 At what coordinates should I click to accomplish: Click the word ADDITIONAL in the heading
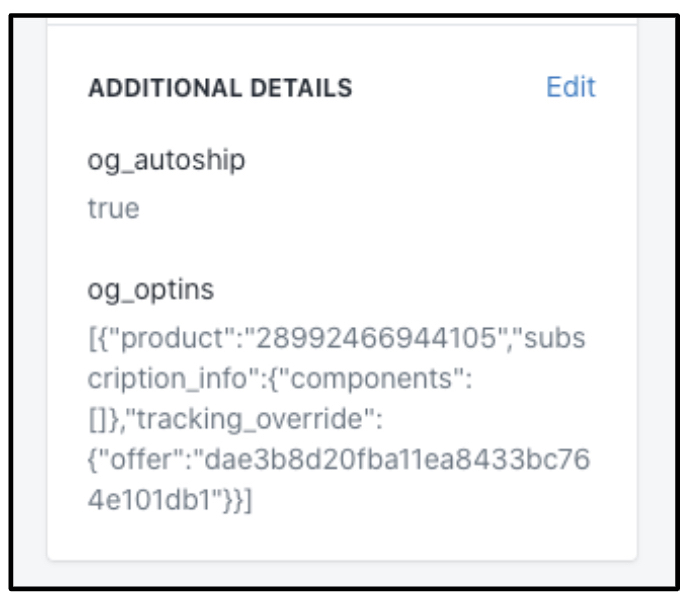(x=155, y=88)
